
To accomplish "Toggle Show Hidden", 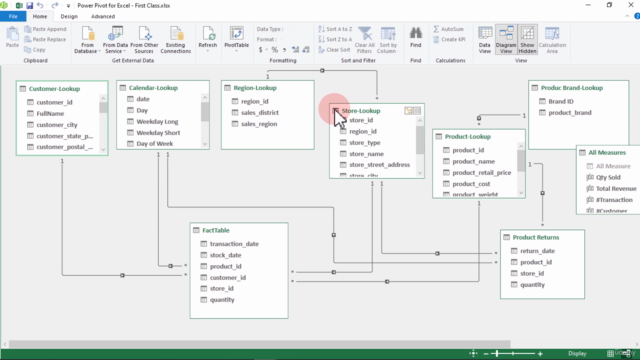I will [x=527, y=40].
